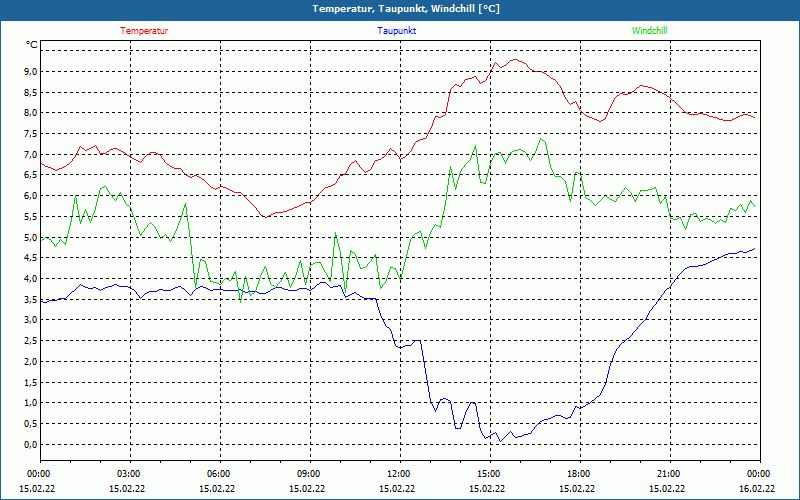This screenshot has height=500, width=800.
Task: Click the 2,5 y-axis value
Action: pos(31,341)
